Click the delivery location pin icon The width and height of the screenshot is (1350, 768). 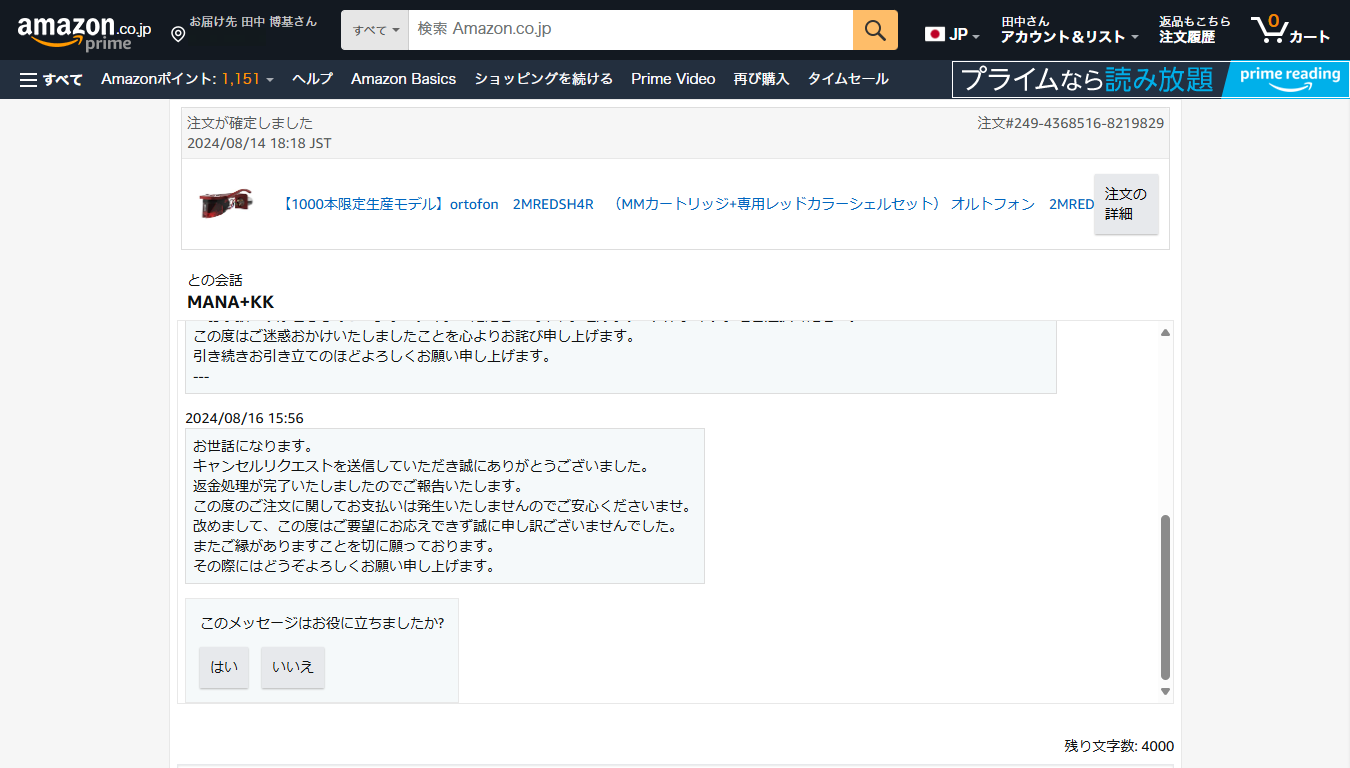(x=178, y=35)
